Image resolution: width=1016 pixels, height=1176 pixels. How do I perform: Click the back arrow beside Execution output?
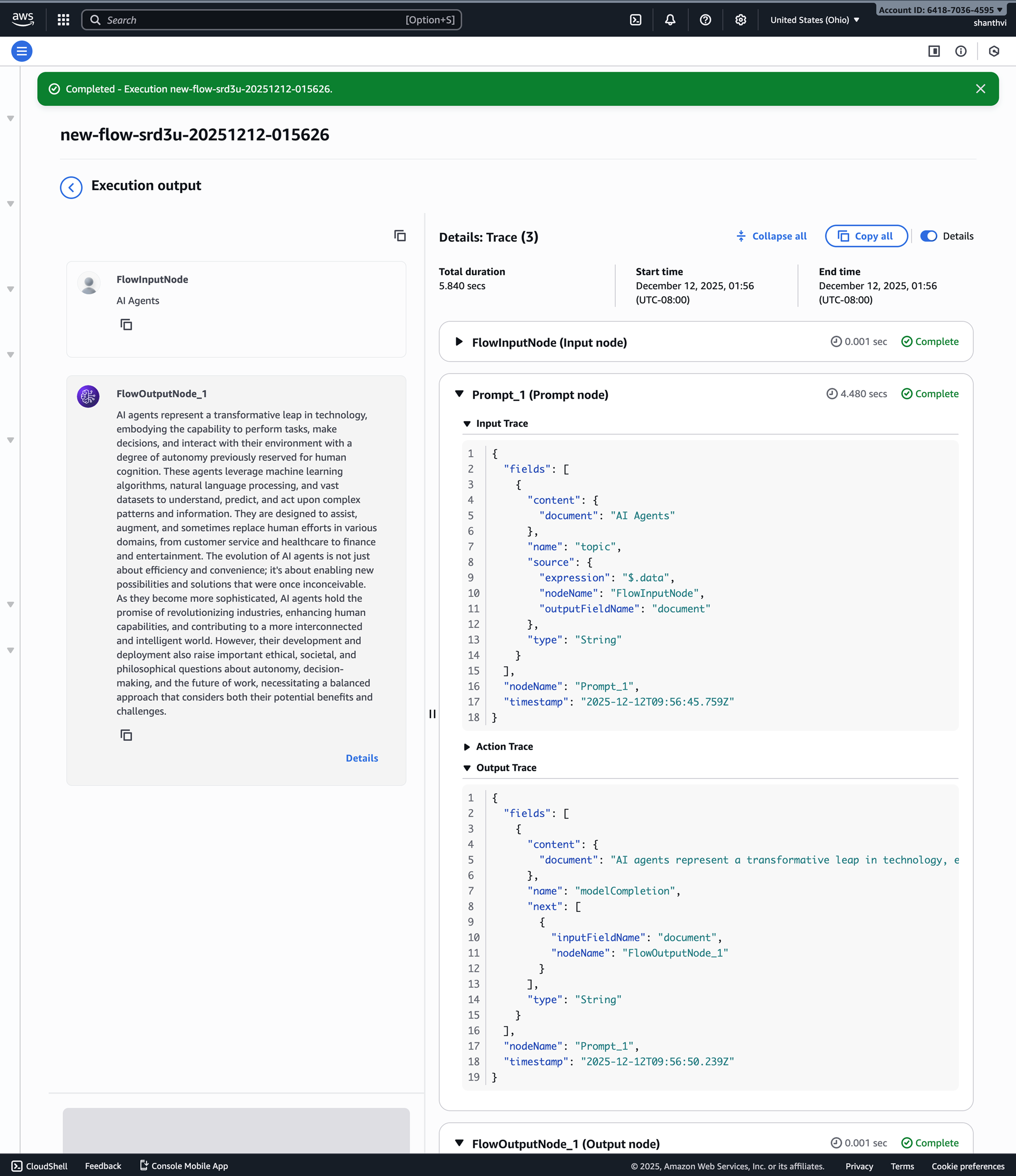tap(71, 187)
